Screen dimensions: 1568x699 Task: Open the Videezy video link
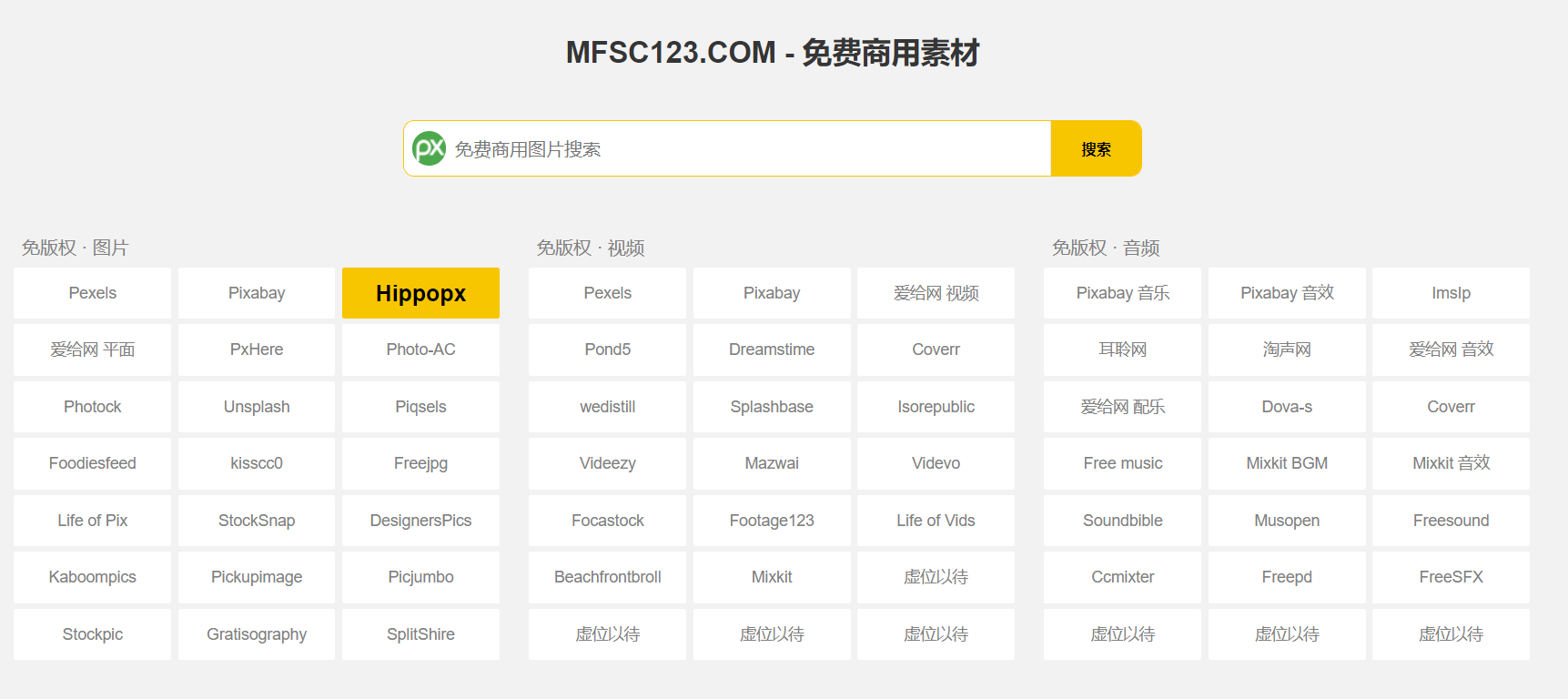pos(607,463)
